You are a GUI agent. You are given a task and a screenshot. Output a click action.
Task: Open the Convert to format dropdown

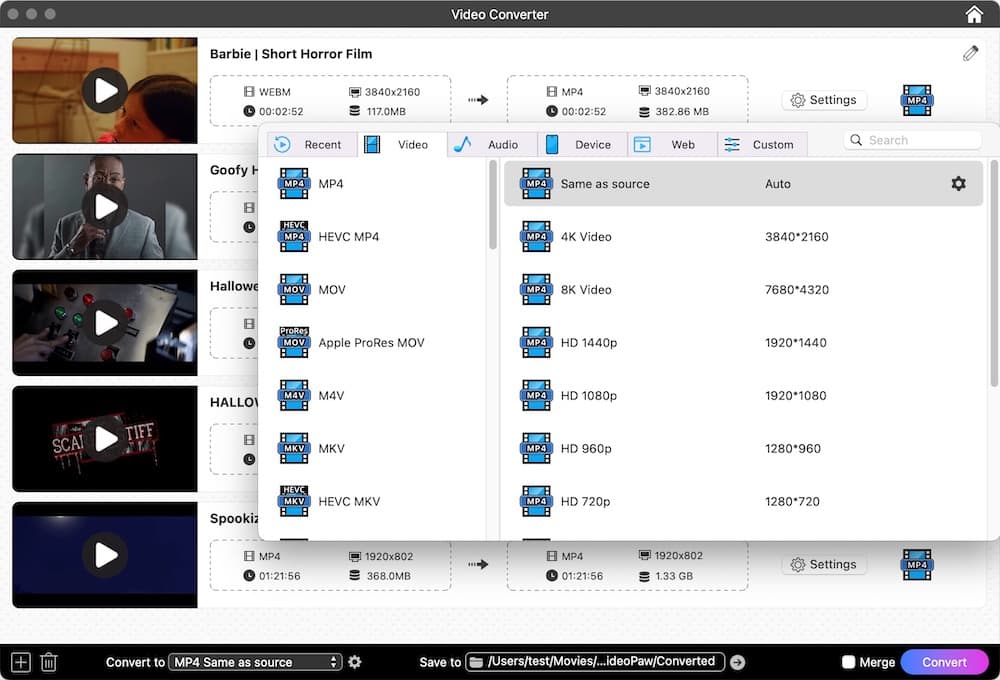(x=255, y=662)
